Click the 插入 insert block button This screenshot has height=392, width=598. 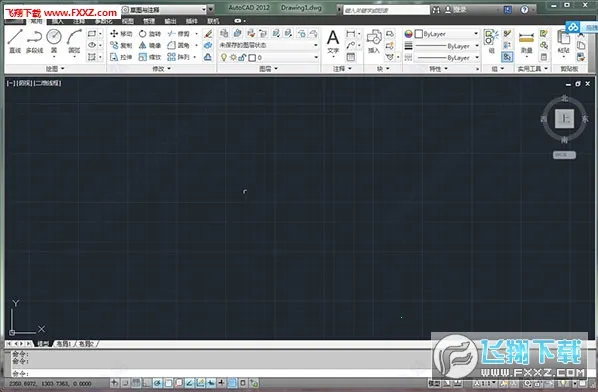374,42
